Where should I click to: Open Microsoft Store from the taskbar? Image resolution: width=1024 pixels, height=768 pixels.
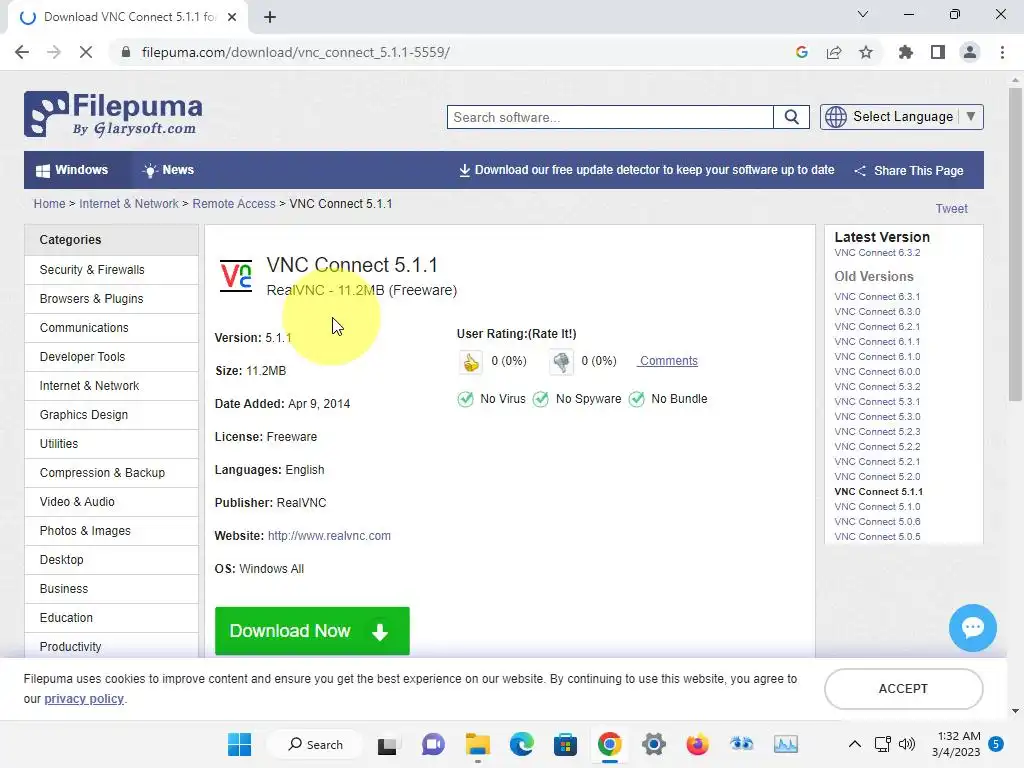coord(565,744)
